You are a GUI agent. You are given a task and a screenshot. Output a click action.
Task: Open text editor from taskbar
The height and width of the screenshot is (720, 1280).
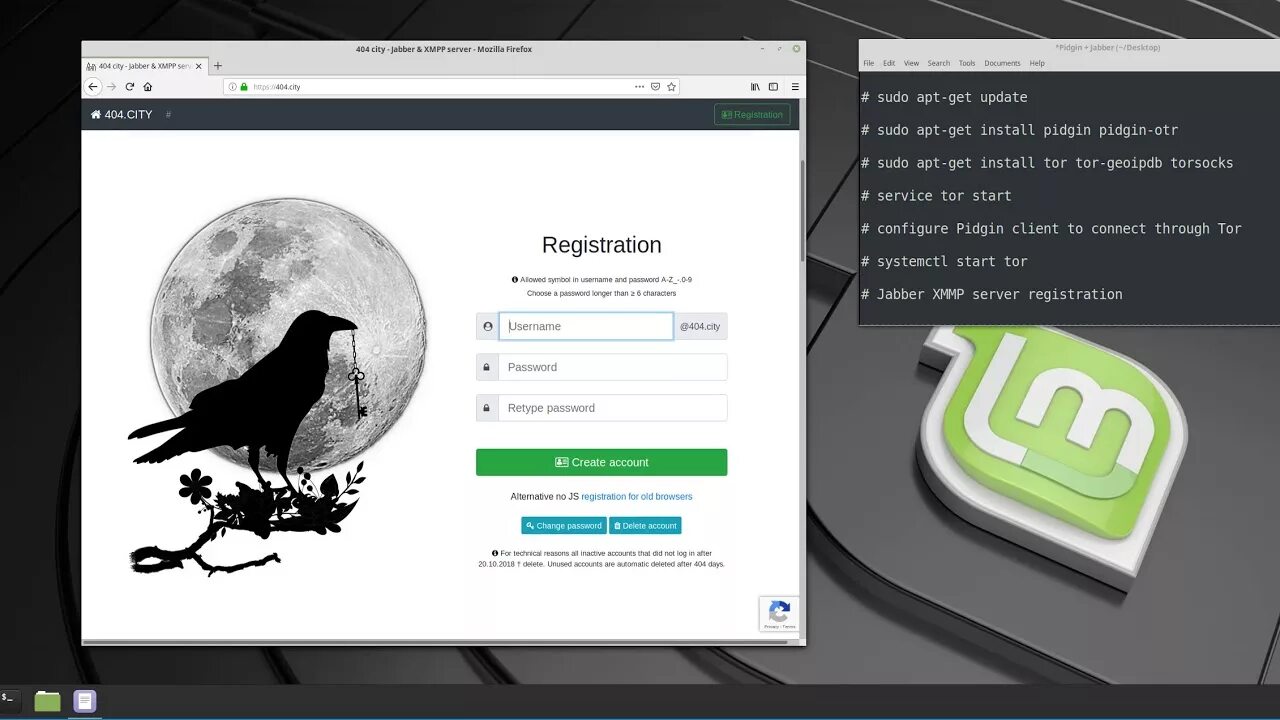point(85,701)
